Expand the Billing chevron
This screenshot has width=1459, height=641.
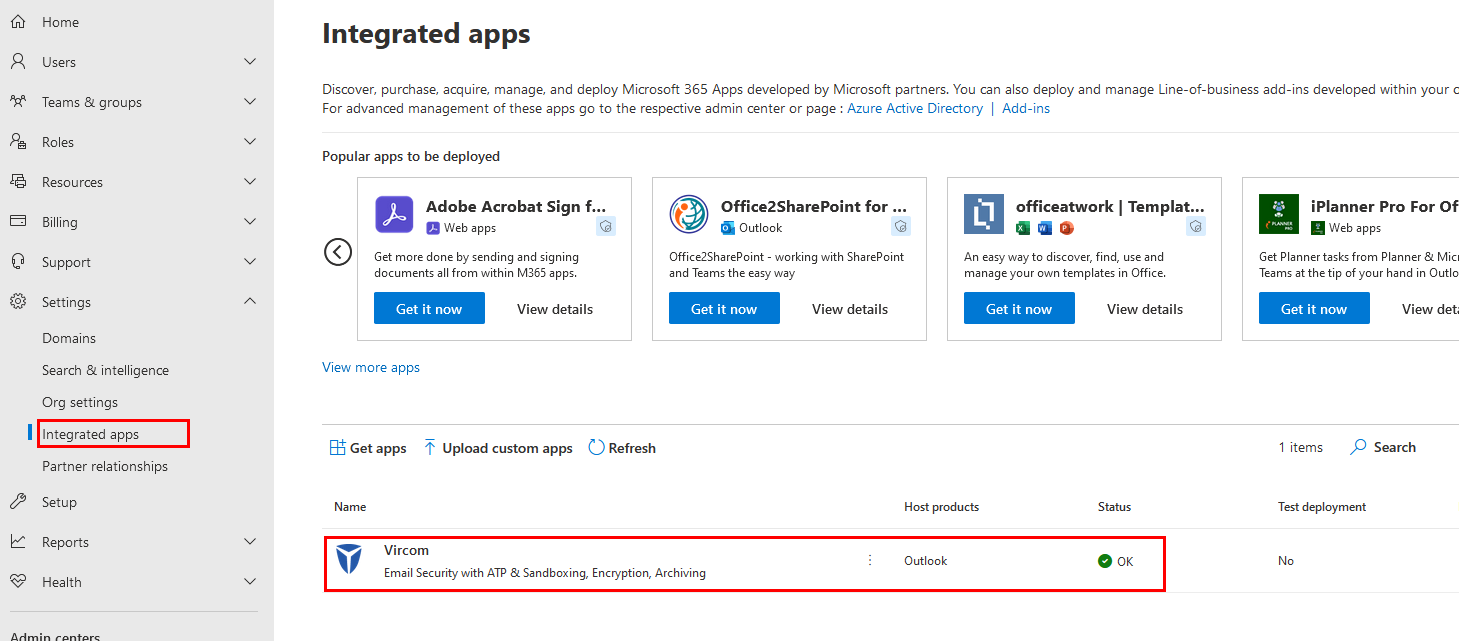click(250, 222)
